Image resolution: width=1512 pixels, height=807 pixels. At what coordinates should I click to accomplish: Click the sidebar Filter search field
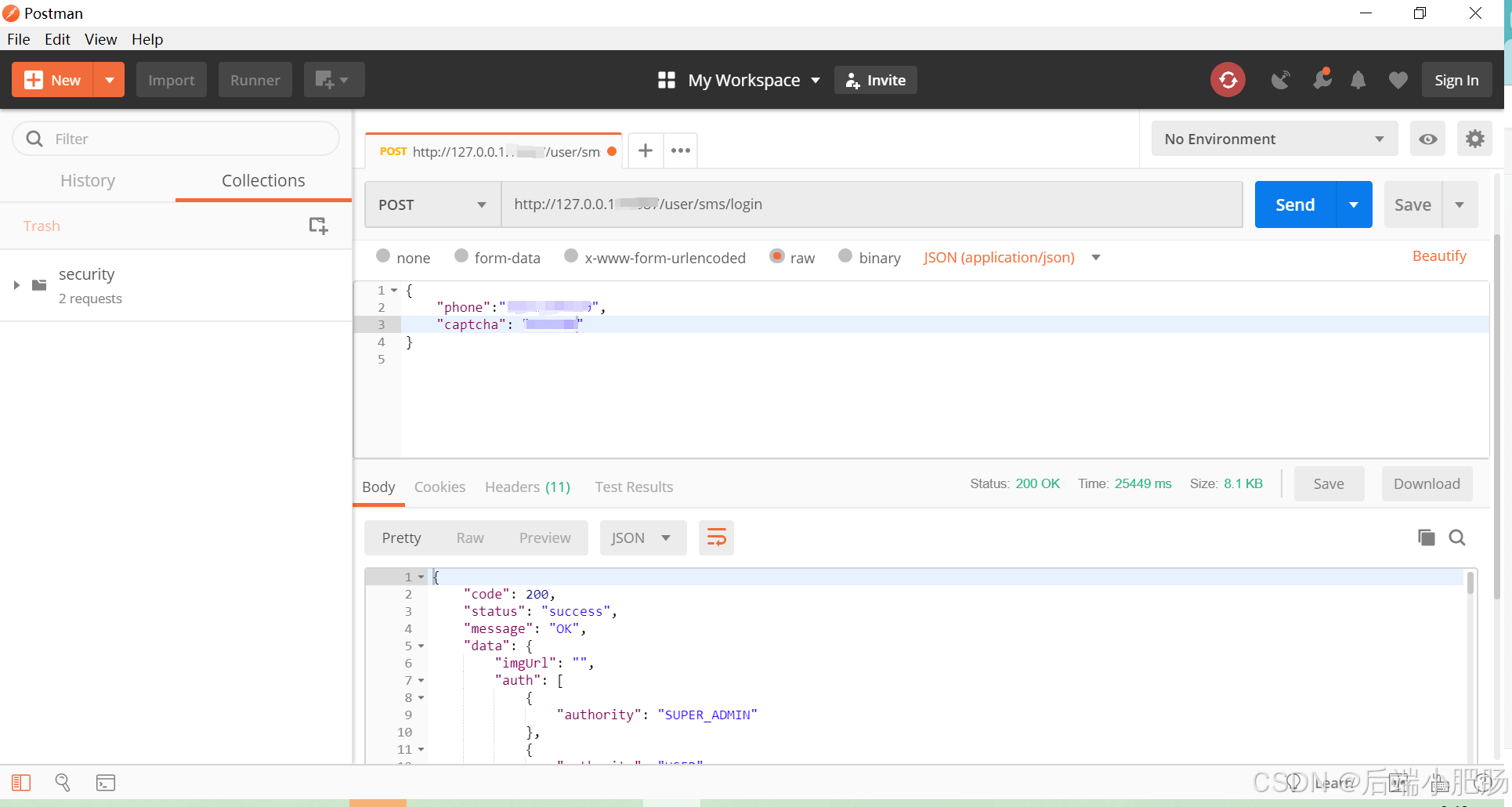pyautogui.click(x=176, y=139)
